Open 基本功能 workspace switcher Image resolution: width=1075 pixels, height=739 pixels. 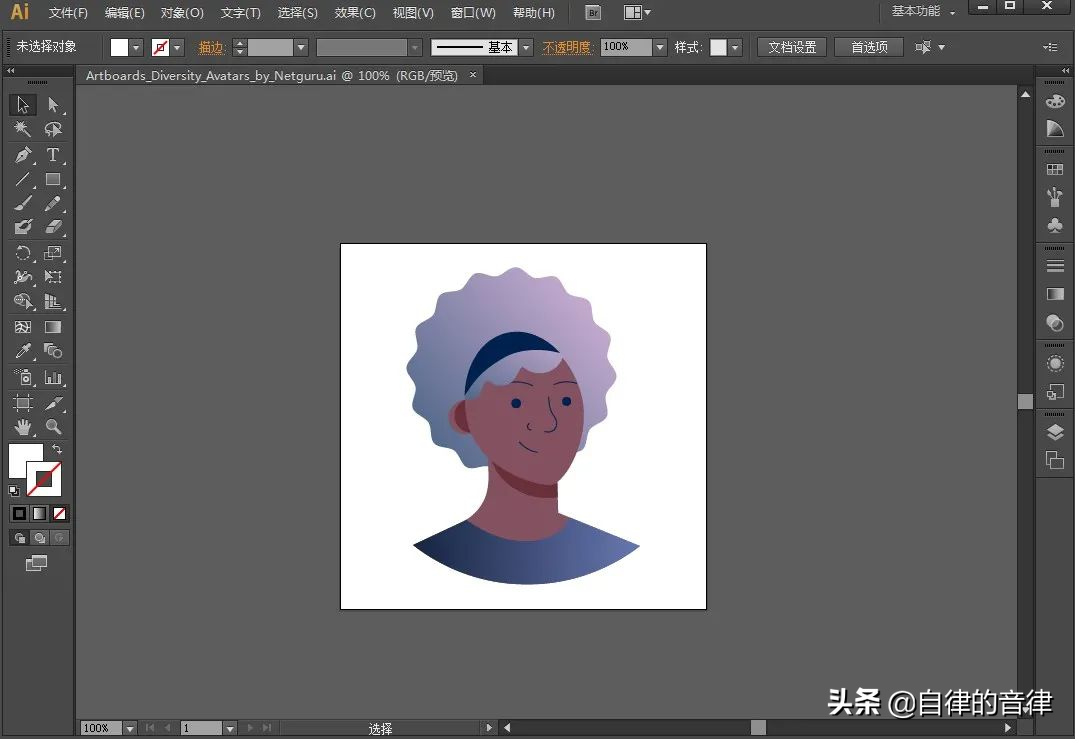pyautogui.click(x=923, y=12)
